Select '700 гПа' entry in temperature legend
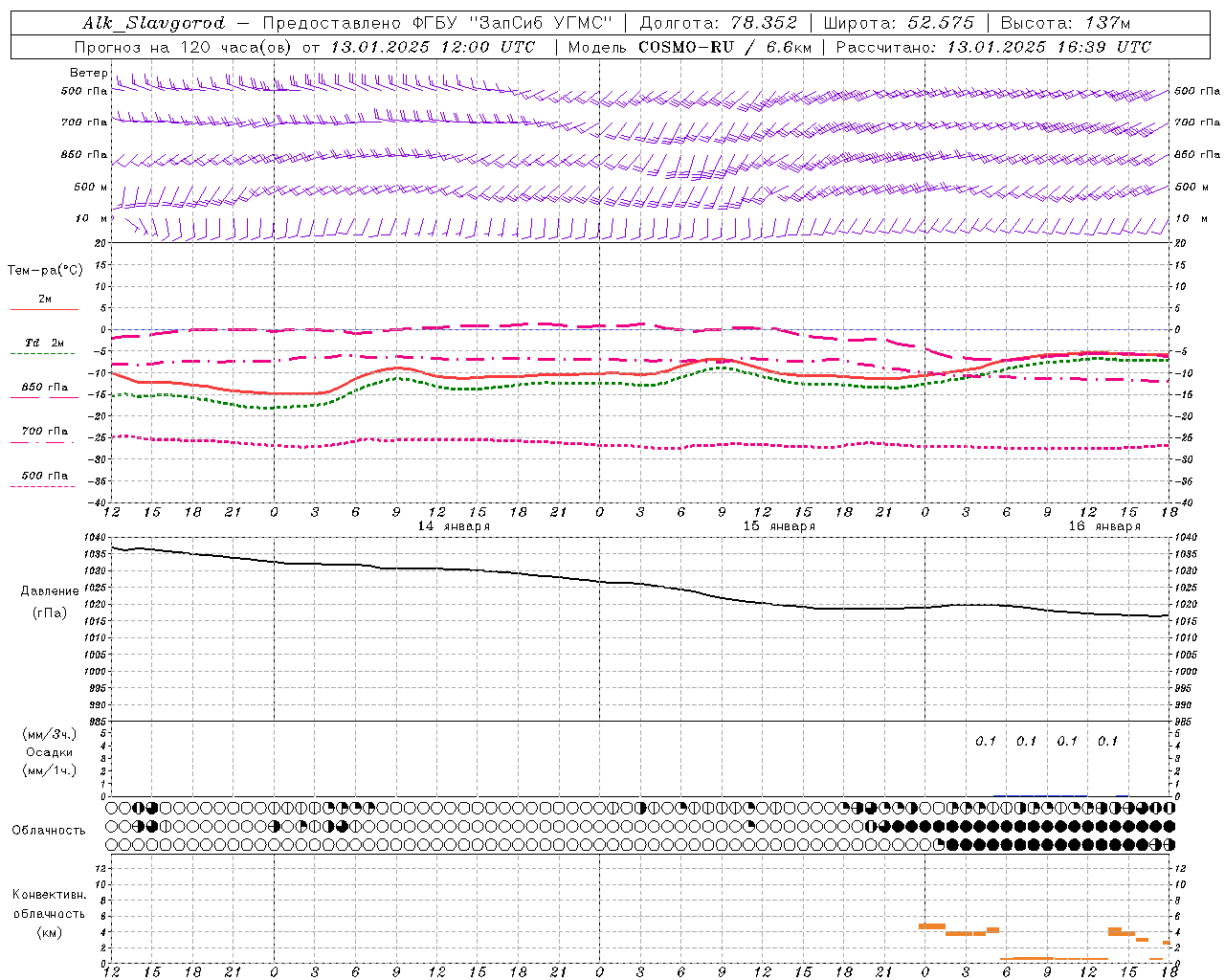The height and width of the screenshot is (980, 1225). [x=45, y=432]
